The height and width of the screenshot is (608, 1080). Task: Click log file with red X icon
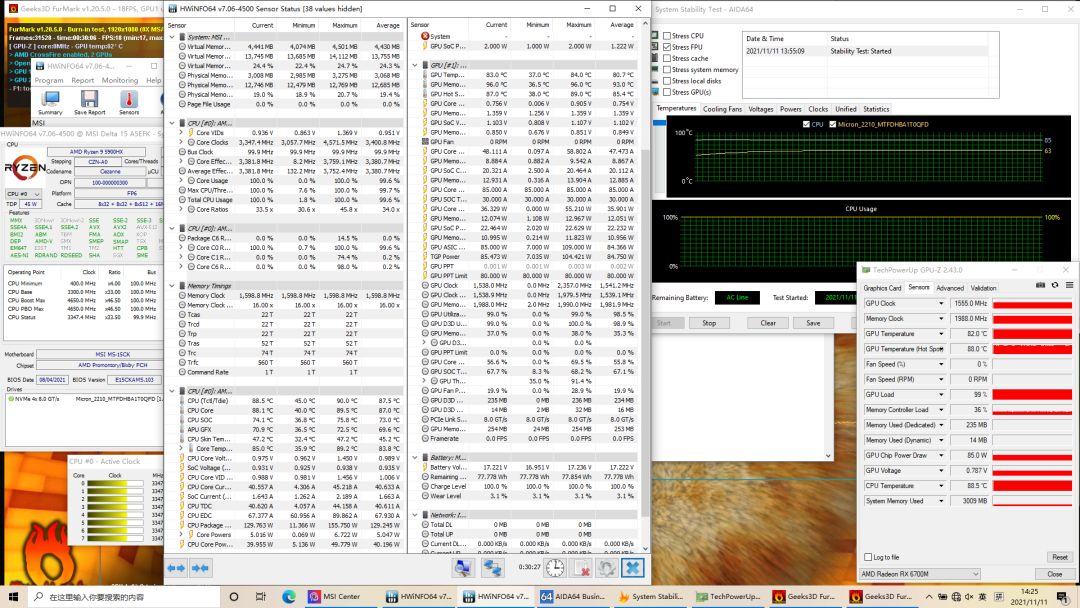pyautogui.click(x=581, y=568)
